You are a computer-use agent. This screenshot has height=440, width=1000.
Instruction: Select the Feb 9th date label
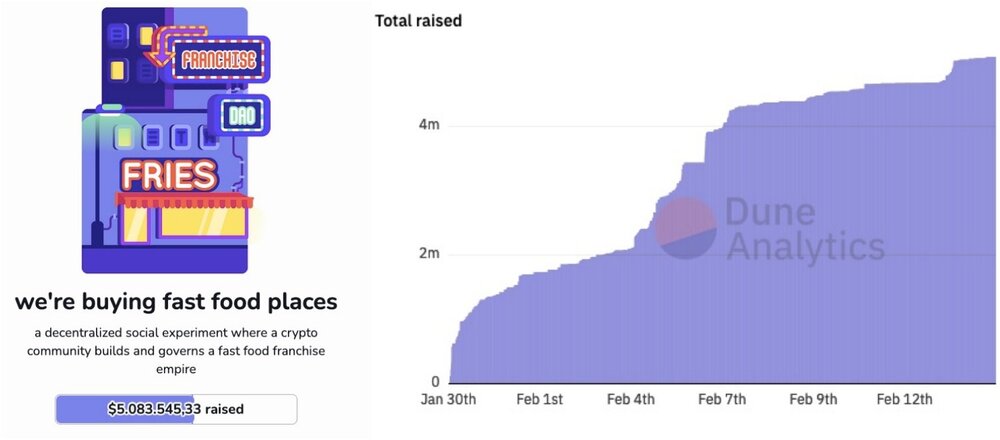812,400
